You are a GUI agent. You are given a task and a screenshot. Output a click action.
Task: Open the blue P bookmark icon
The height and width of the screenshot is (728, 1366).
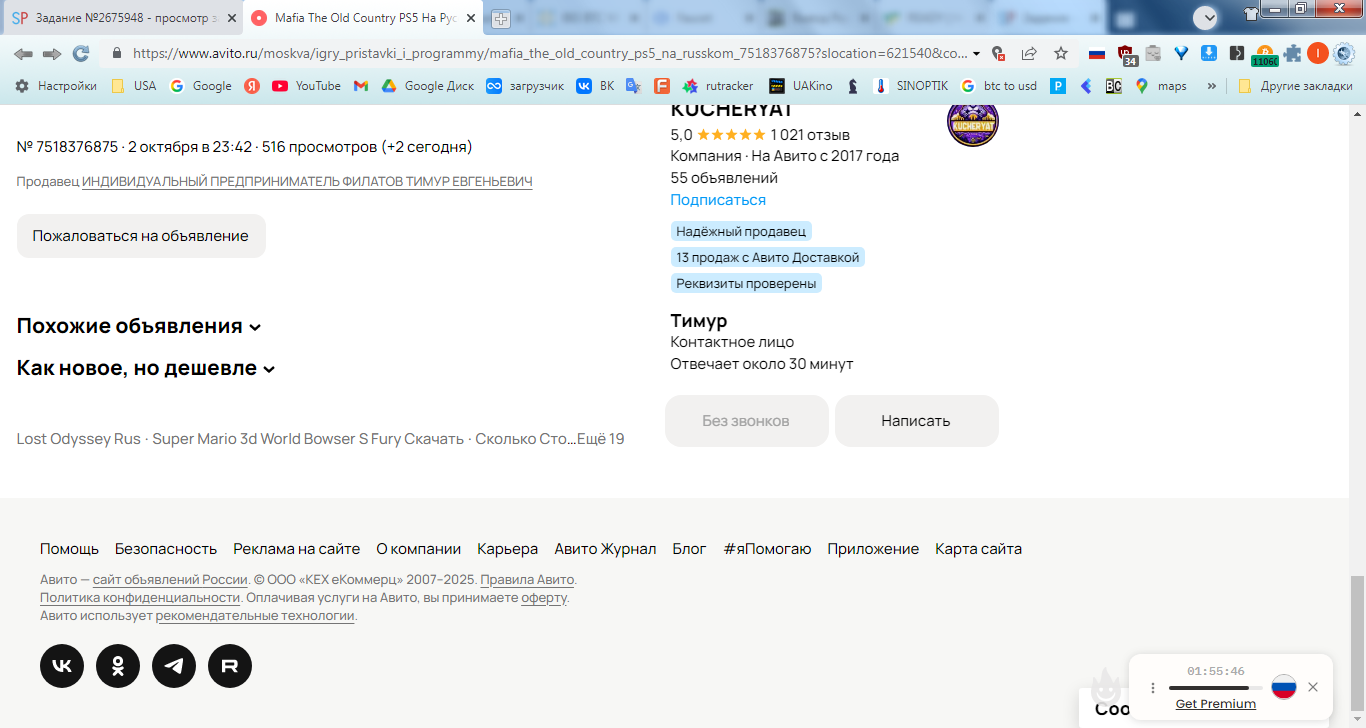click(x=1058, y=86)
